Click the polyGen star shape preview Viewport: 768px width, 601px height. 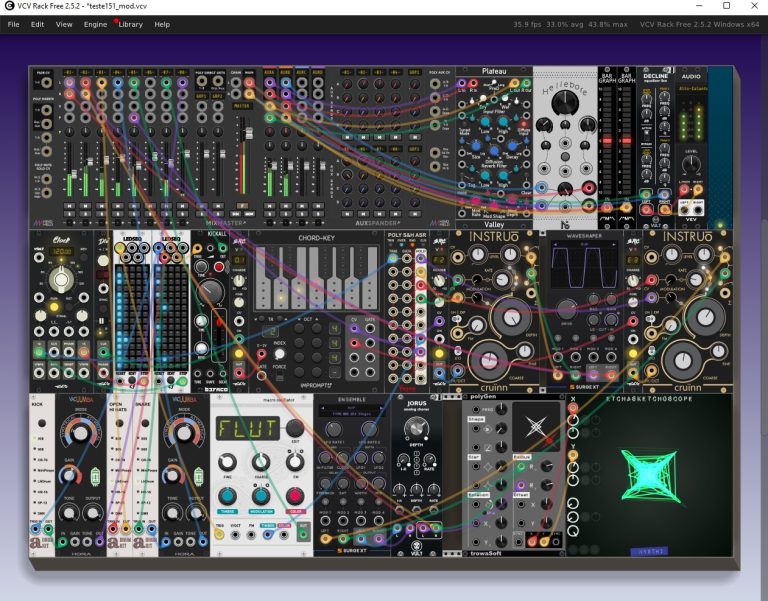tap(536, 427)
